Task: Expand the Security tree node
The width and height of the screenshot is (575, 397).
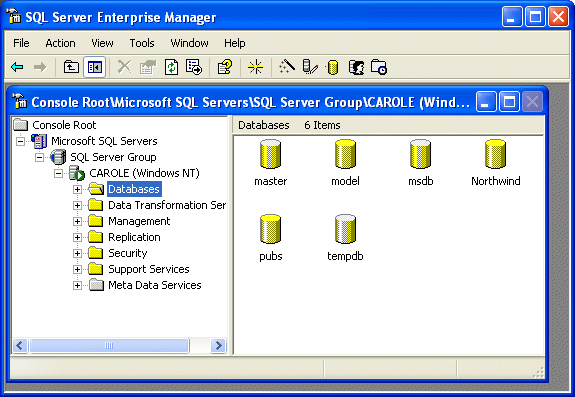Action: pos(77,253)
